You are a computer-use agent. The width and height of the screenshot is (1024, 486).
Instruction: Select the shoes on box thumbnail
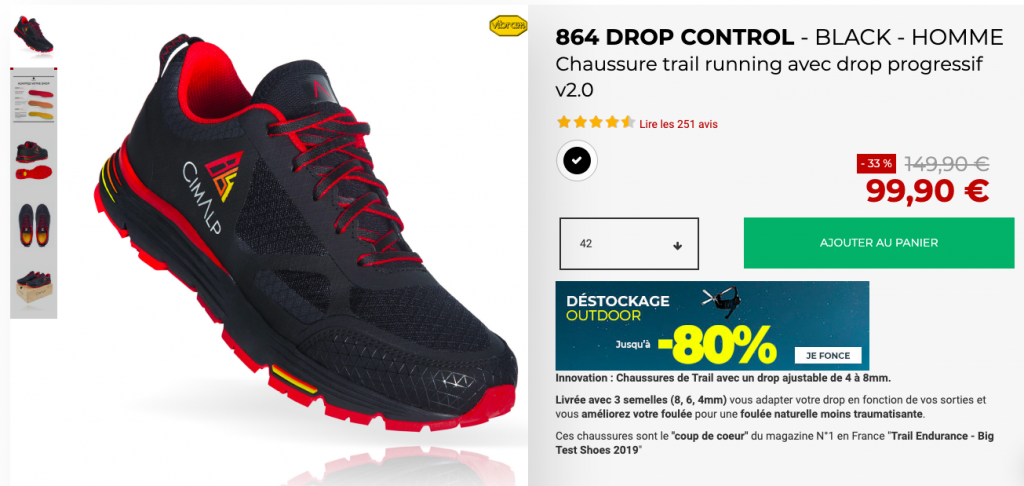point(34,287)
